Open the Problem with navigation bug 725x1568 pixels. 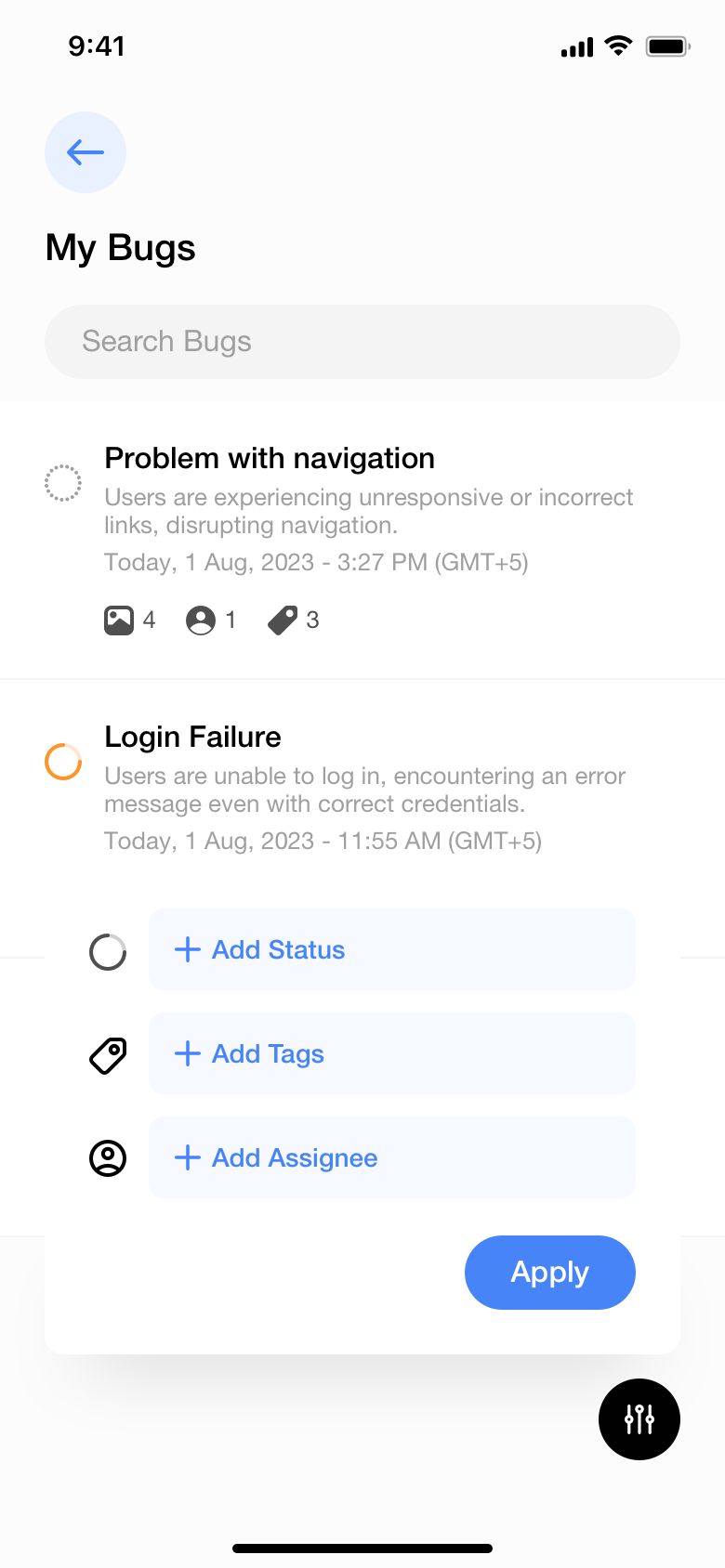tap(270, 459)
